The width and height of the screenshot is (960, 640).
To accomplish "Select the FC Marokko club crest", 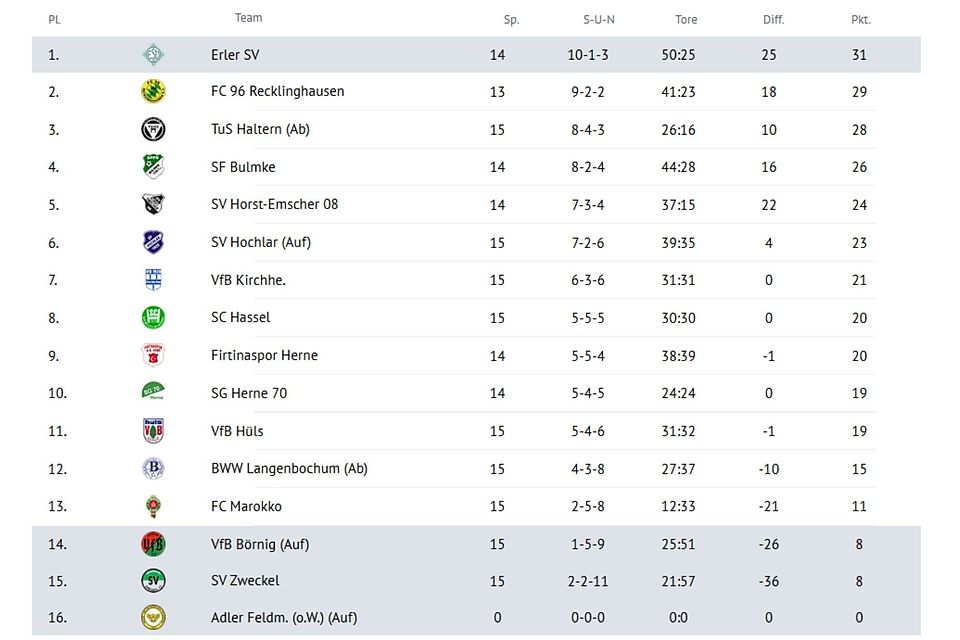I will (x=153, y=506).
